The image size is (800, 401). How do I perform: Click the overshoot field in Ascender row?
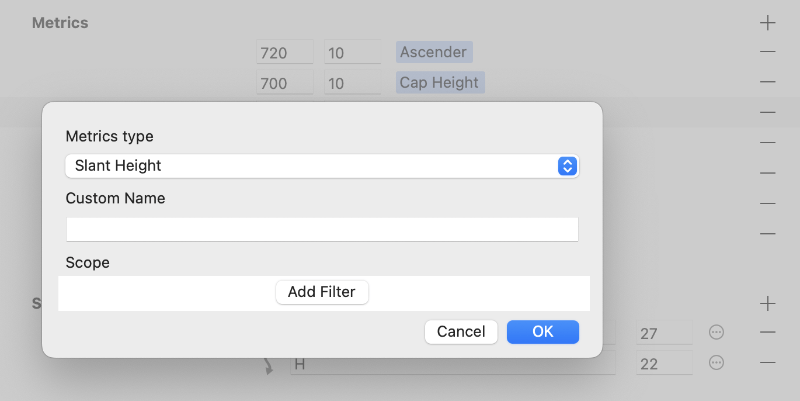click(x=352, y=52)
